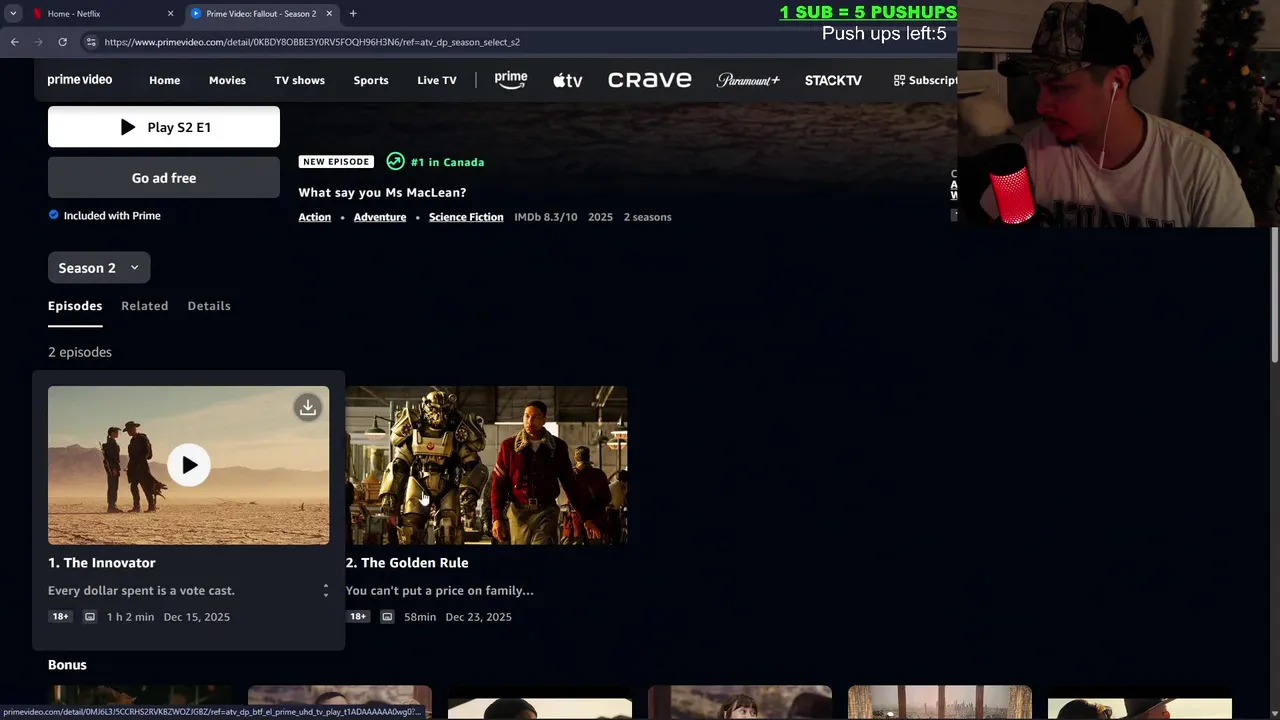Click the #1 in Canada trending icon

(x=395, y=161)
